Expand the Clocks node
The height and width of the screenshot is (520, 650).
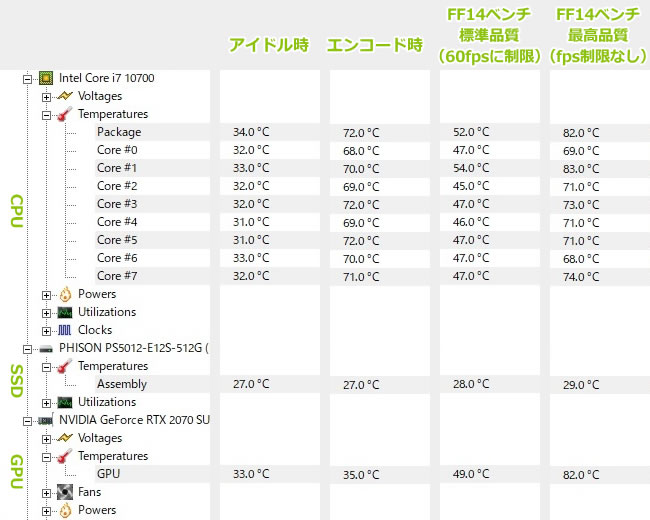coord(46,331)
